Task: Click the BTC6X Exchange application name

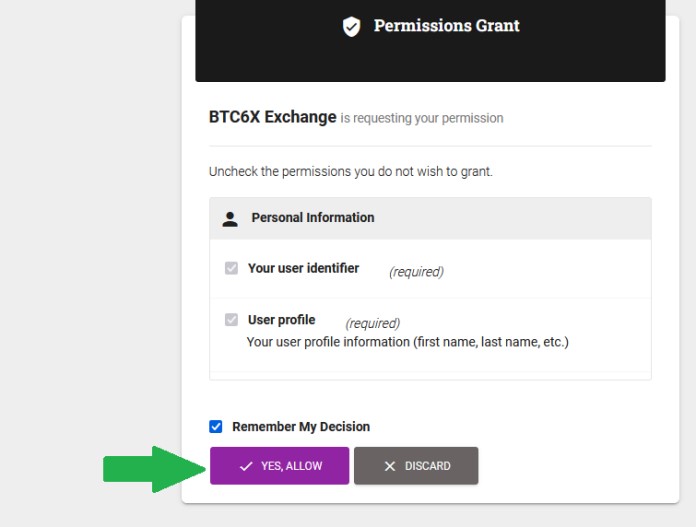Action: [273, 117]
